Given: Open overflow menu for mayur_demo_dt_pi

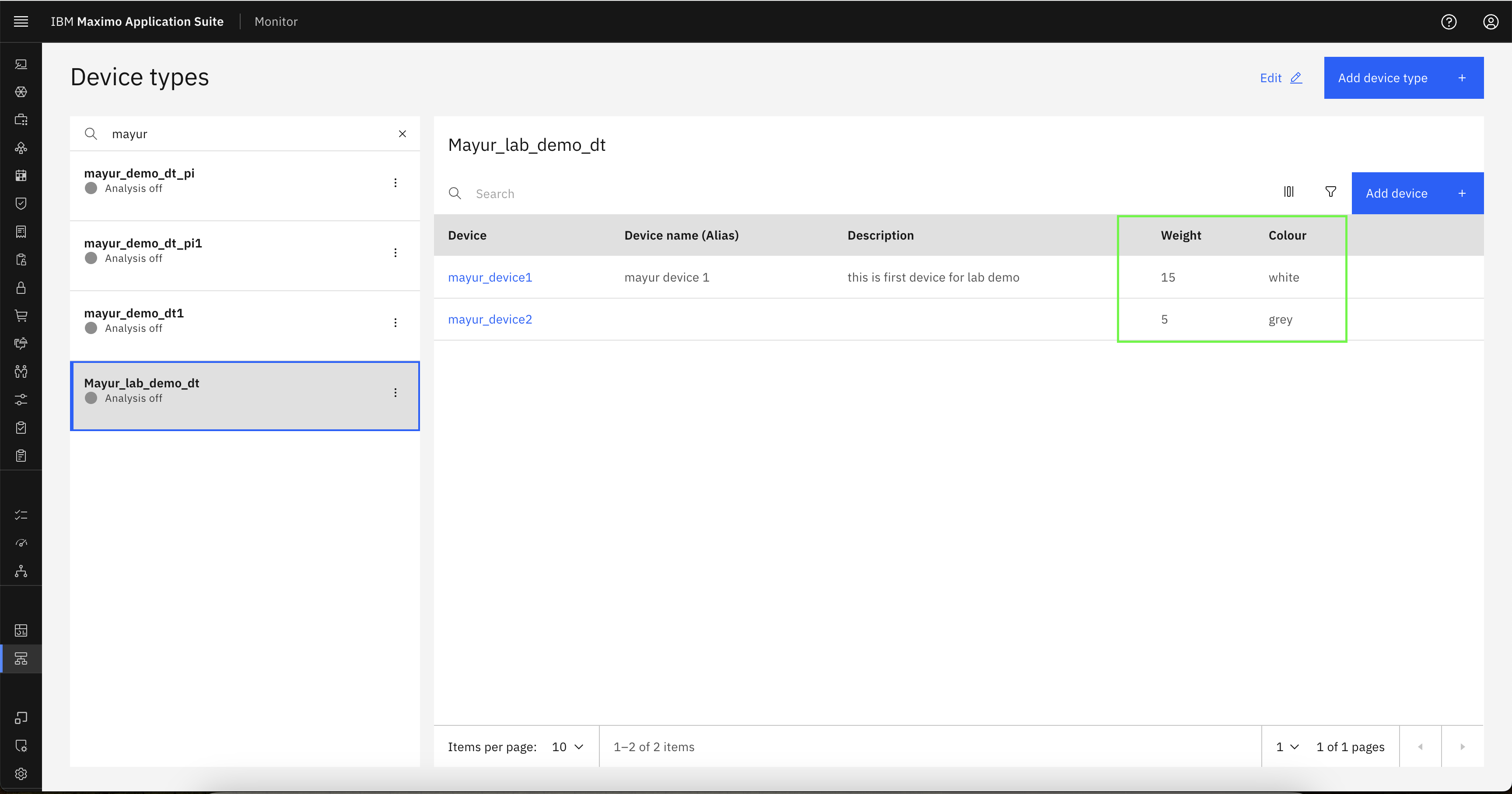Looking at the screenshot, I should (x=395, y=183).
